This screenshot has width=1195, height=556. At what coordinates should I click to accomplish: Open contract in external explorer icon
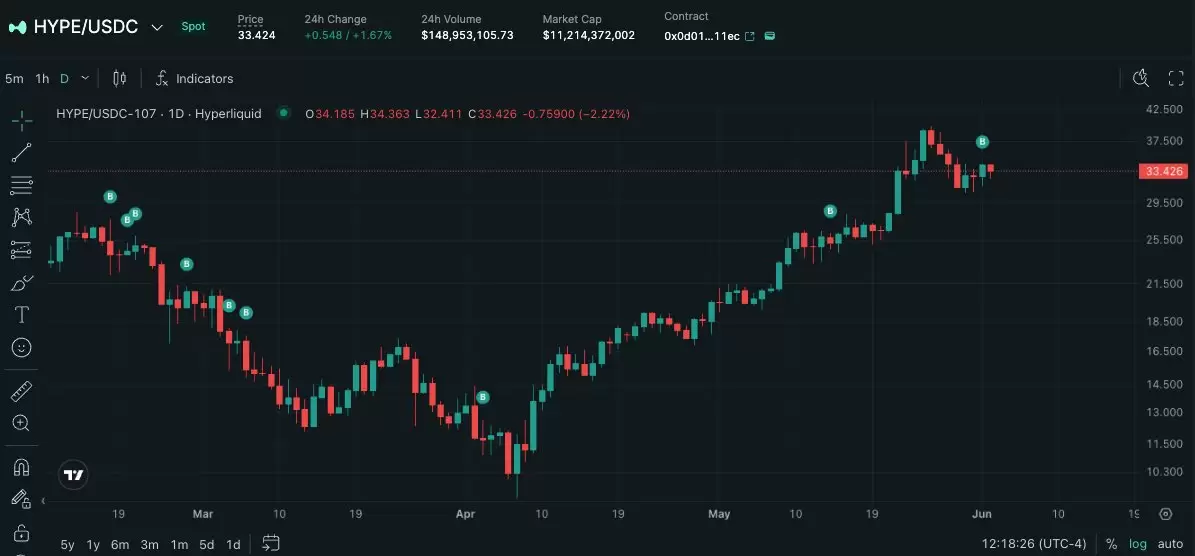pos(750,36)
